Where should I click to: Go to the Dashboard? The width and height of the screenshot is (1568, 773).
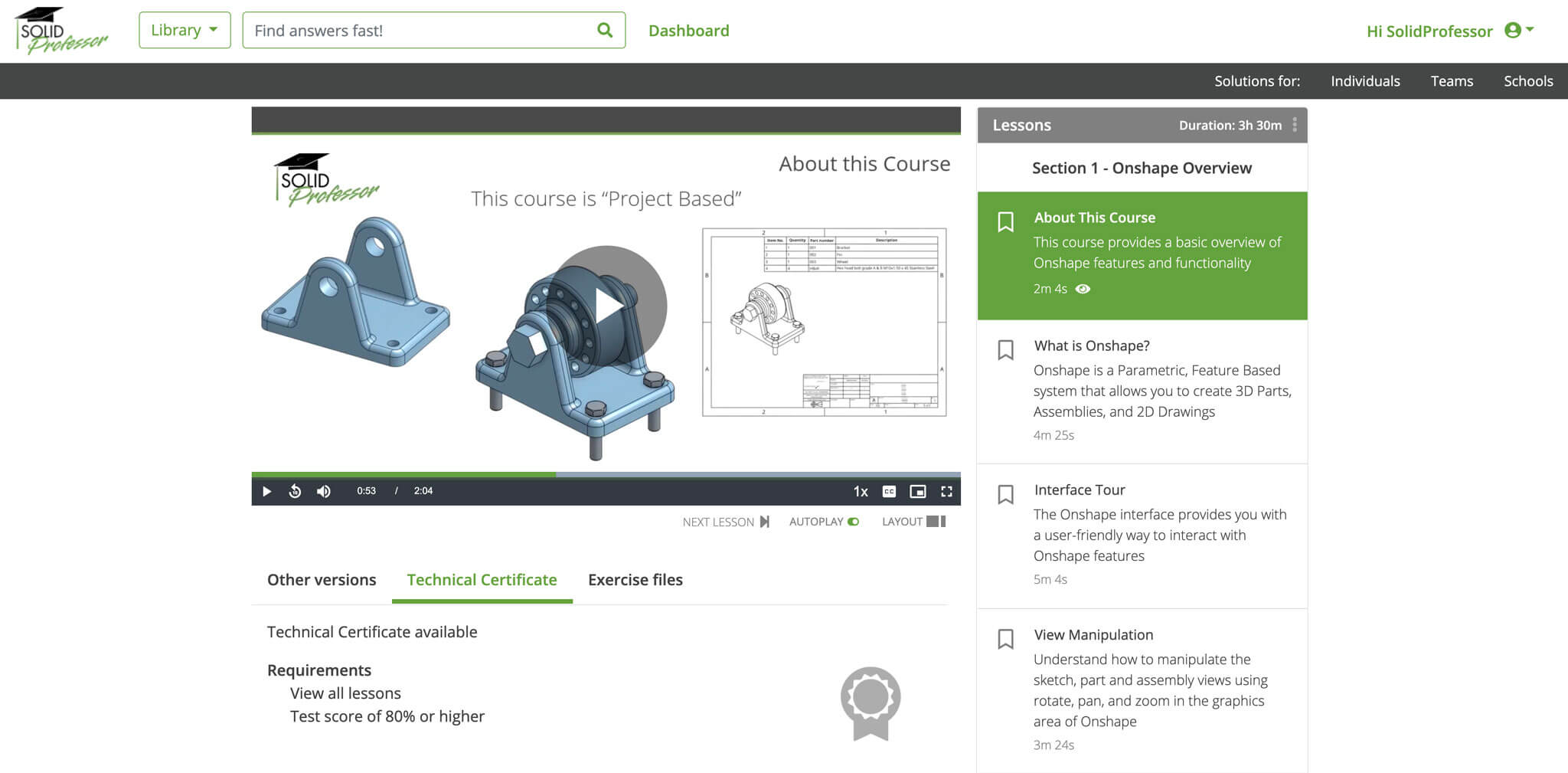pos(688,31)
